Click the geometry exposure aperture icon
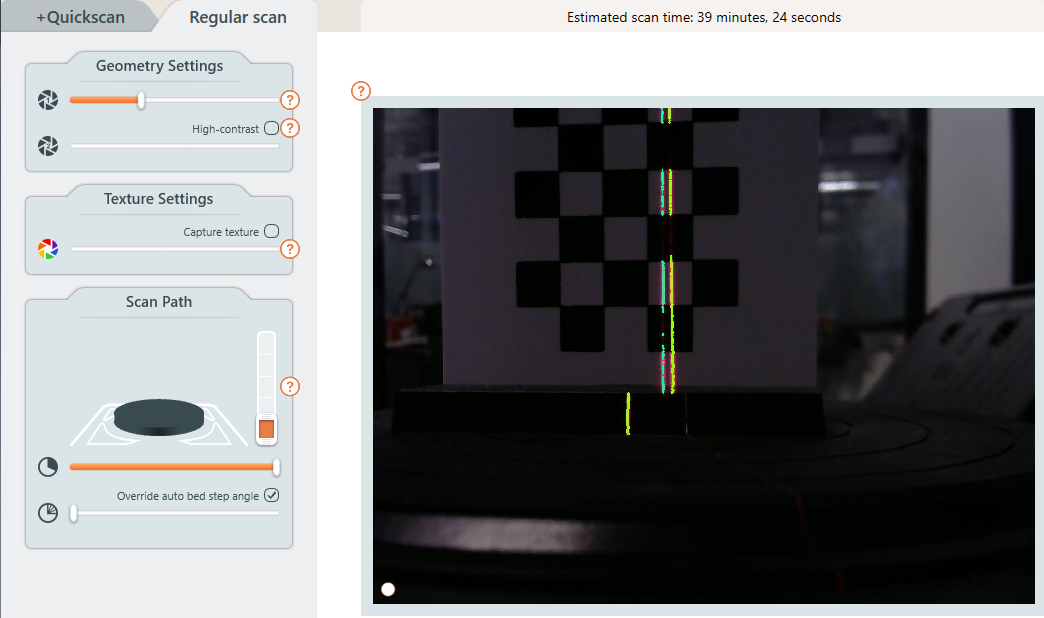Image resolution: width=1044 pixels, height=618 pixels. [48, 100]
